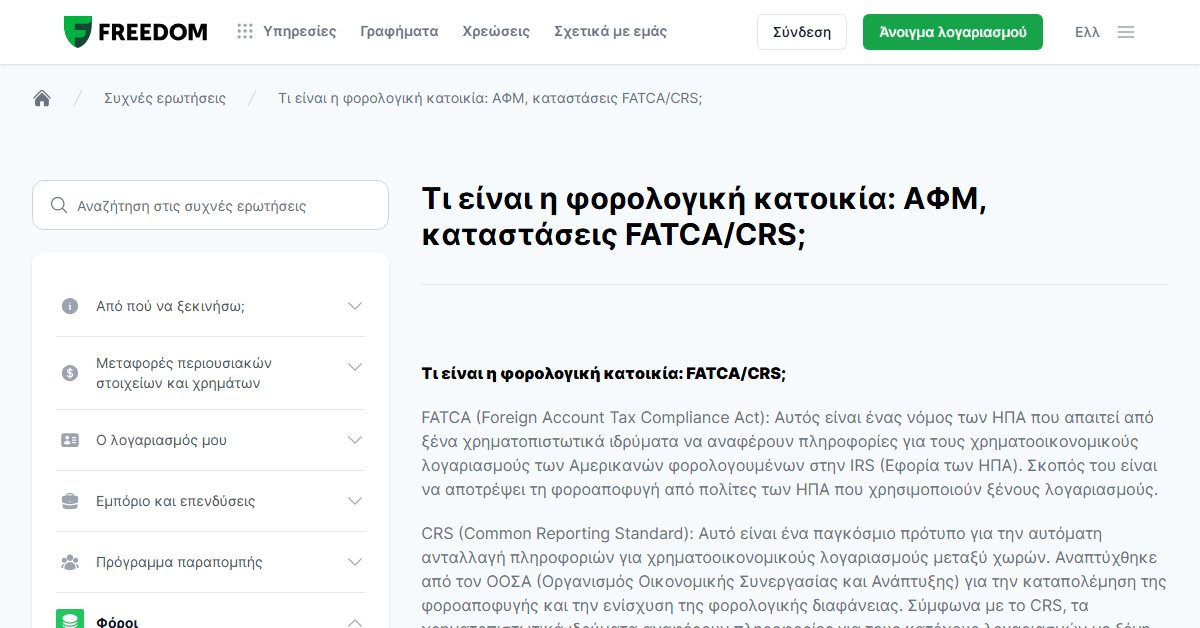
Task: Click the green coins icon for Φόροι
Action: [x=70, y=619]
